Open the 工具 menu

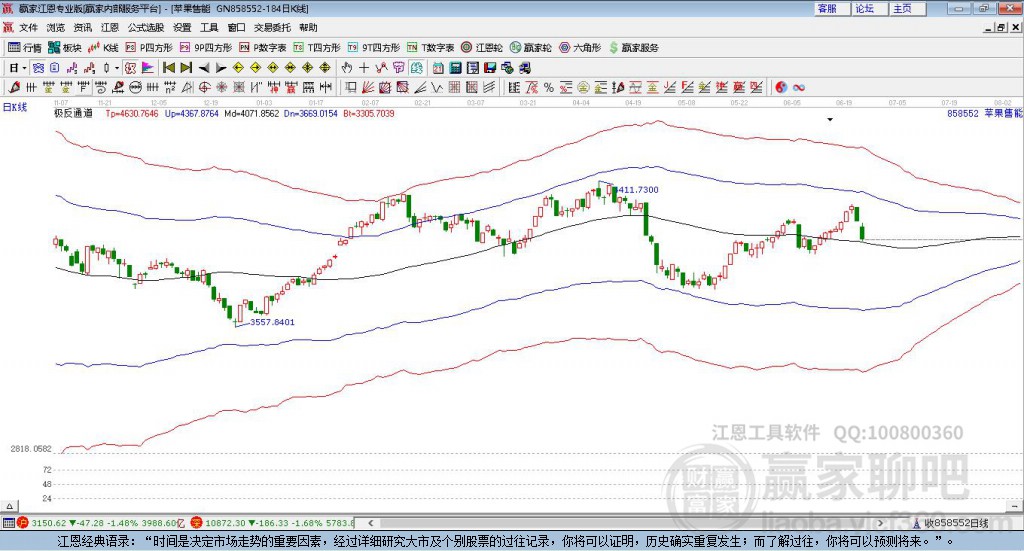click(209, 27)
